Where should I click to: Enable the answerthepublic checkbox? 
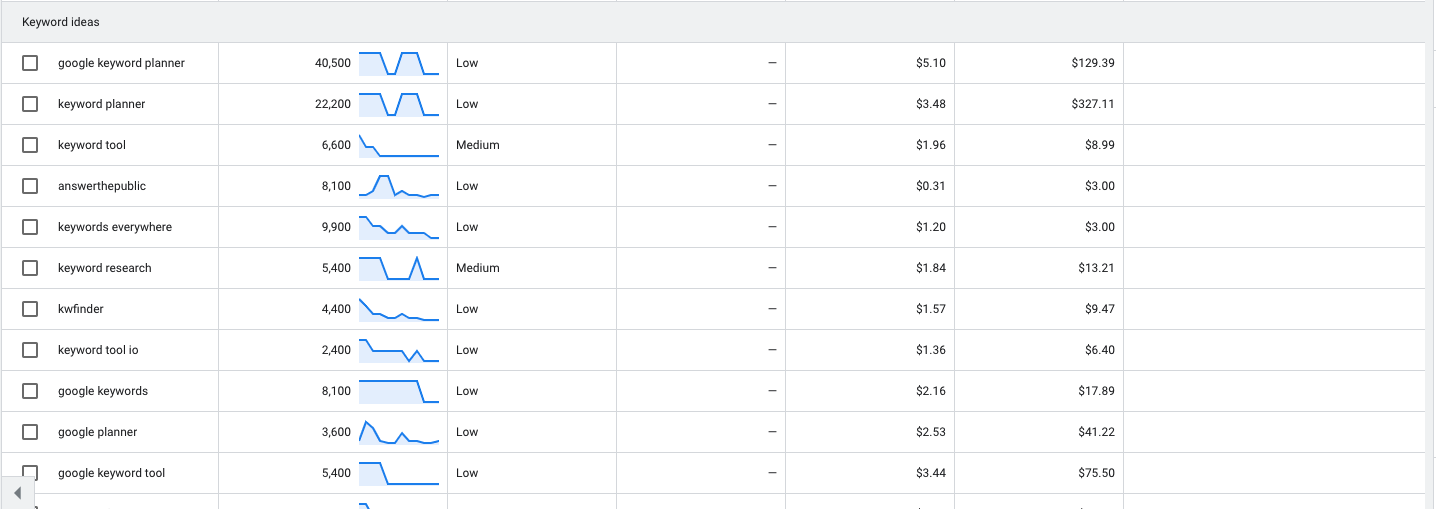coord(30,186)
